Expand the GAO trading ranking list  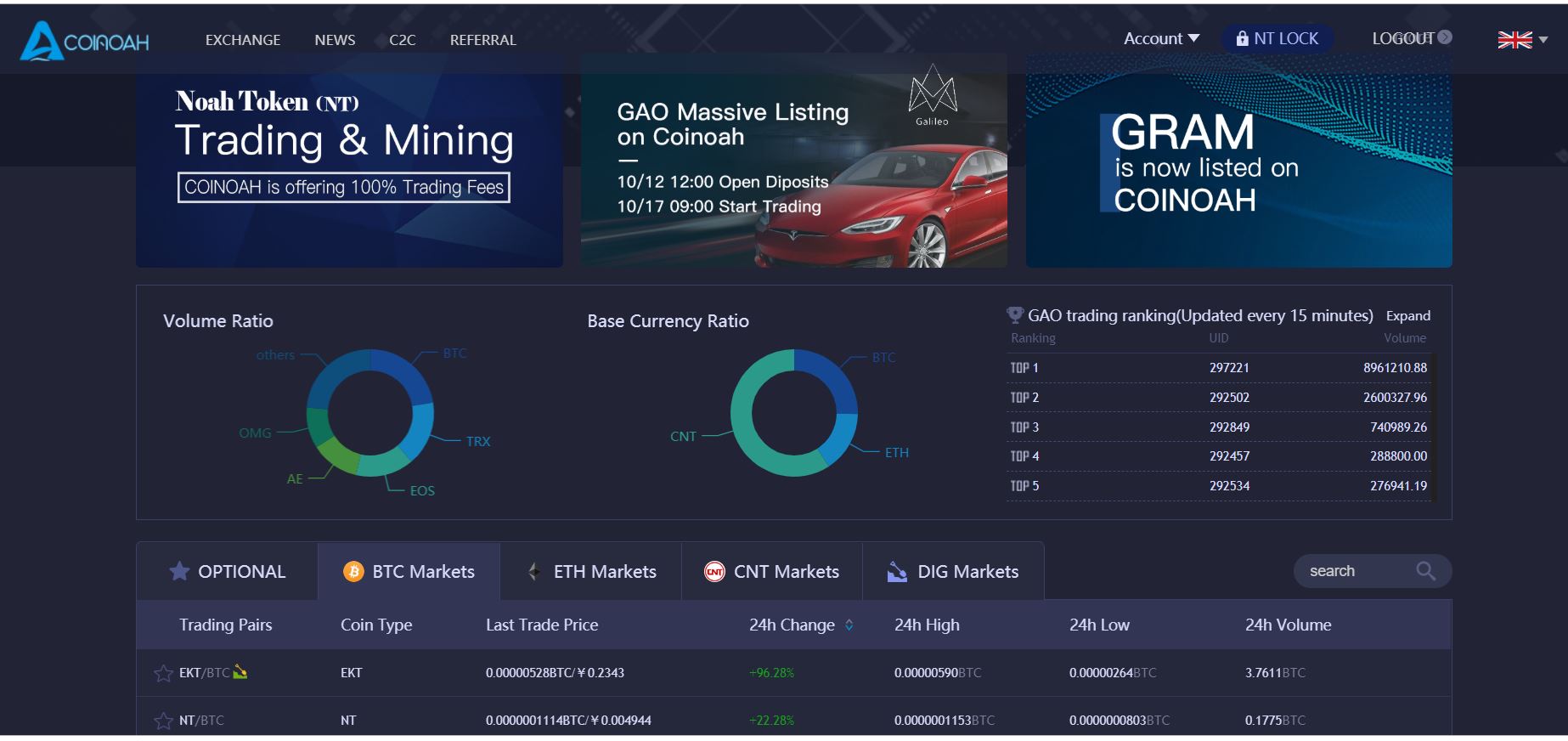(1408, 316)
